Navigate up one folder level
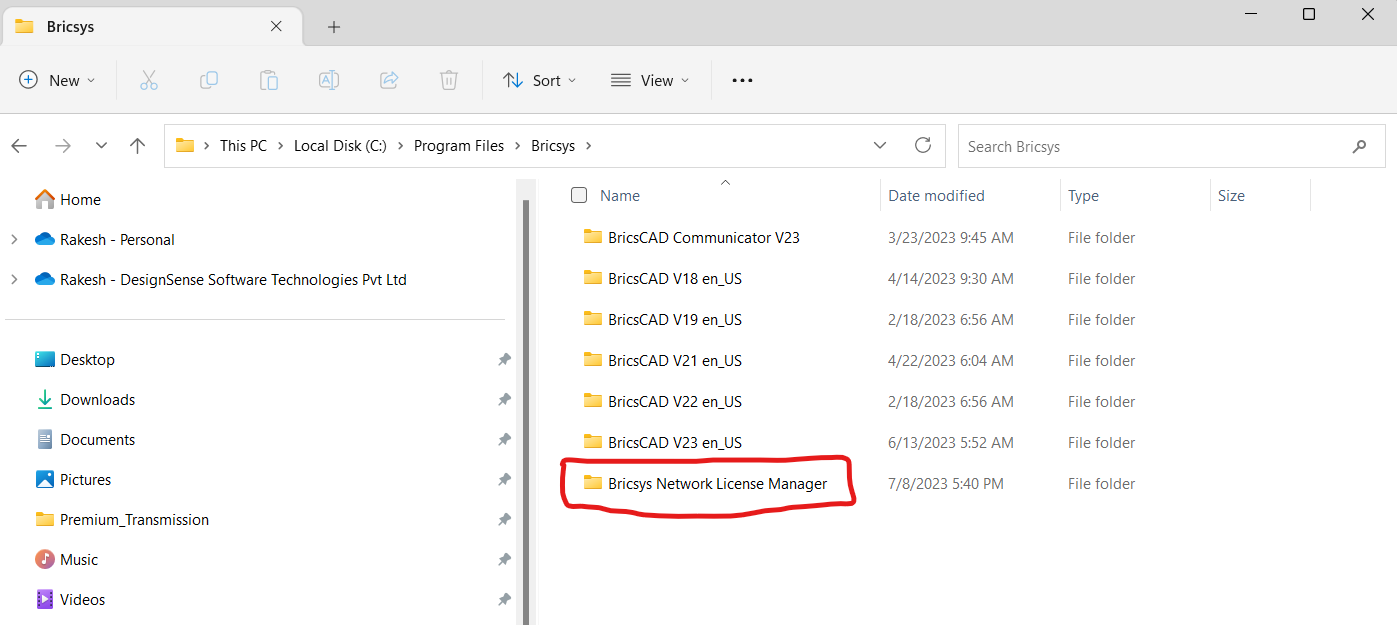 click(x=137, y=145)
